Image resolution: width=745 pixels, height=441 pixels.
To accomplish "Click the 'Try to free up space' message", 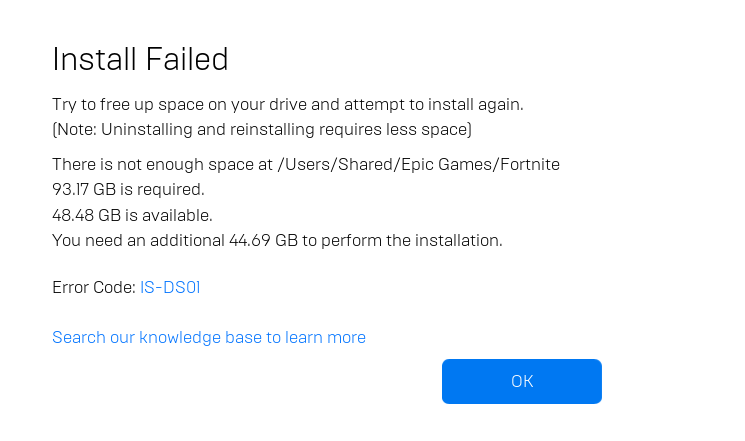I will 288,105.
